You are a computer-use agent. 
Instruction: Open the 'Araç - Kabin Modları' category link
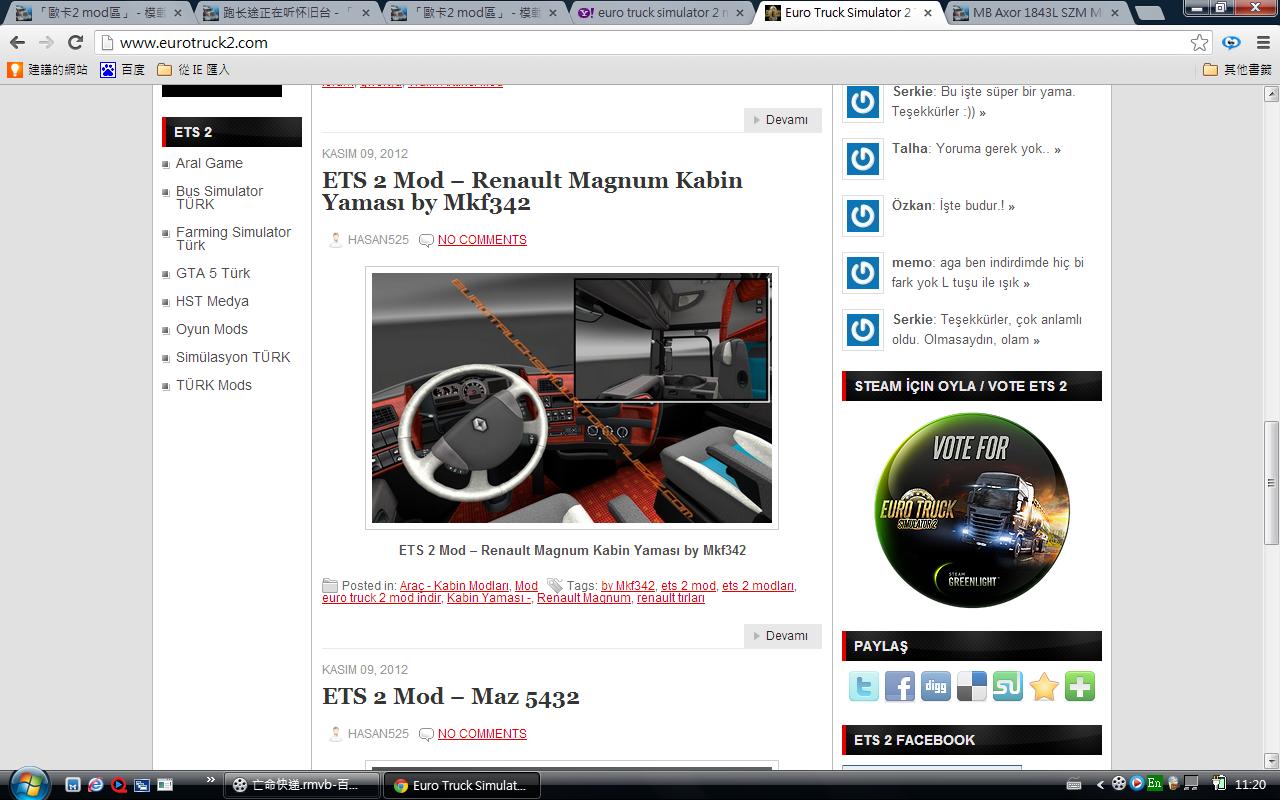[454, 586]
